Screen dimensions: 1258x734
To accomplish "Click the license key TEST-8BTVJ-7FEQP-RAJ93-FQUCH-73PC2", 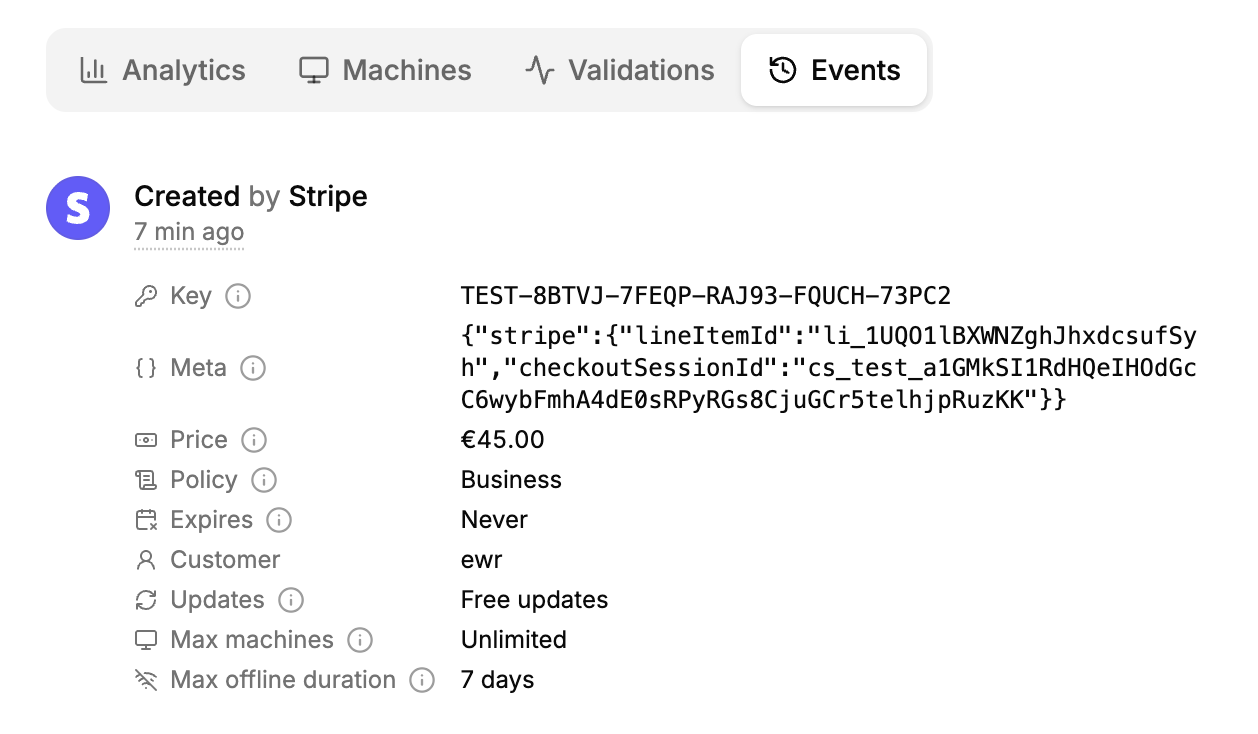I will coord(705,296).
